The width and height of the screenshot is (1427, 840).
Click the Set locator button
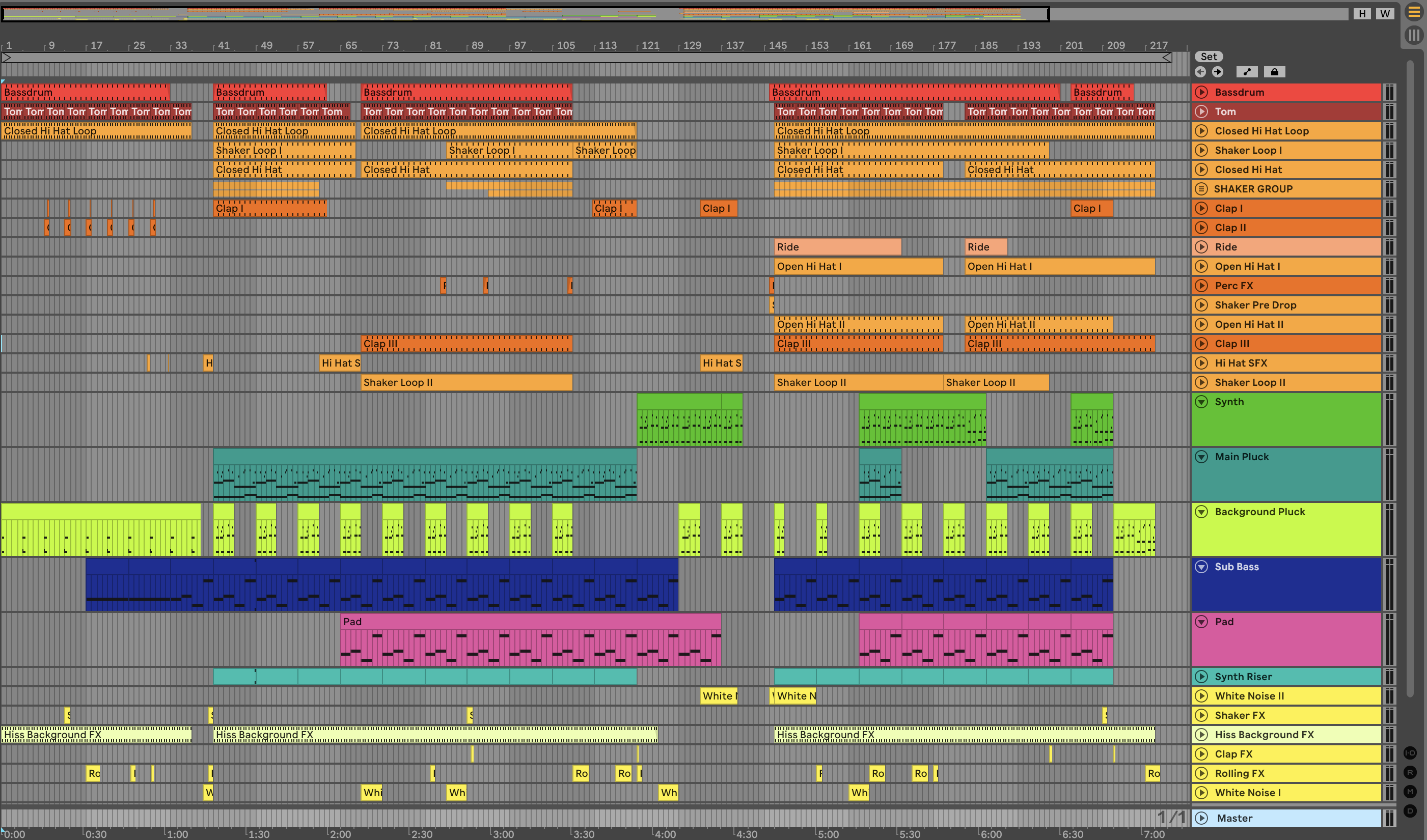coord(1209,57)
